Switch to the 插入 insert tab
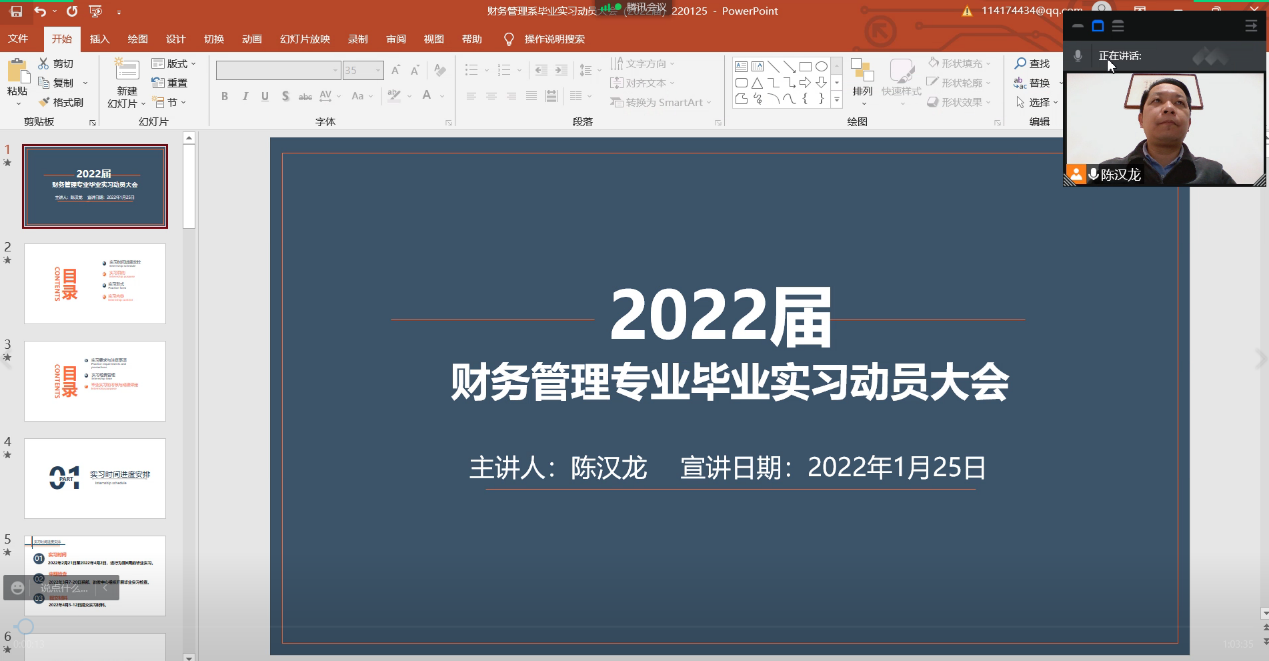Image resolution: width=1269 pixels, height=661 pixels. (x=100, y=39)
